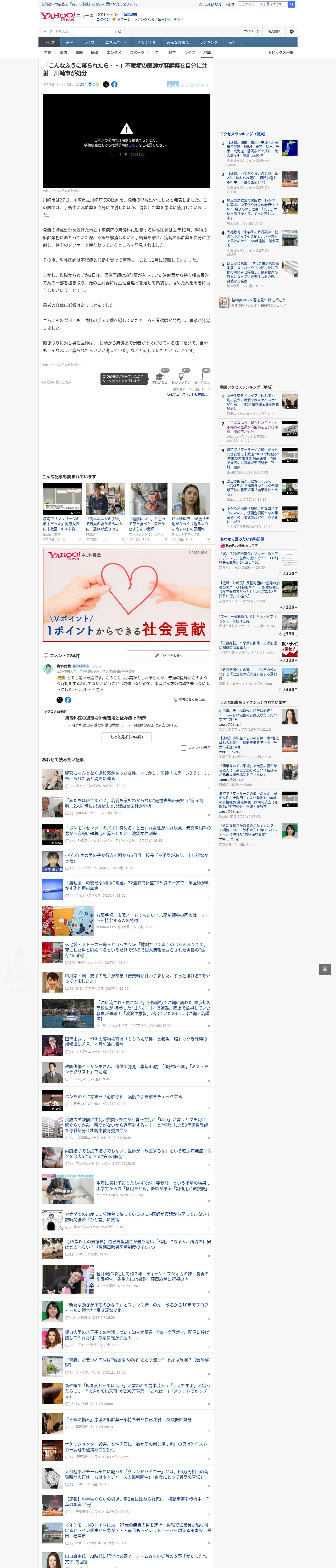The image size is (336, 1568).
Task: Click the search magnifier button beside keyword field
Action: (120, 32)
